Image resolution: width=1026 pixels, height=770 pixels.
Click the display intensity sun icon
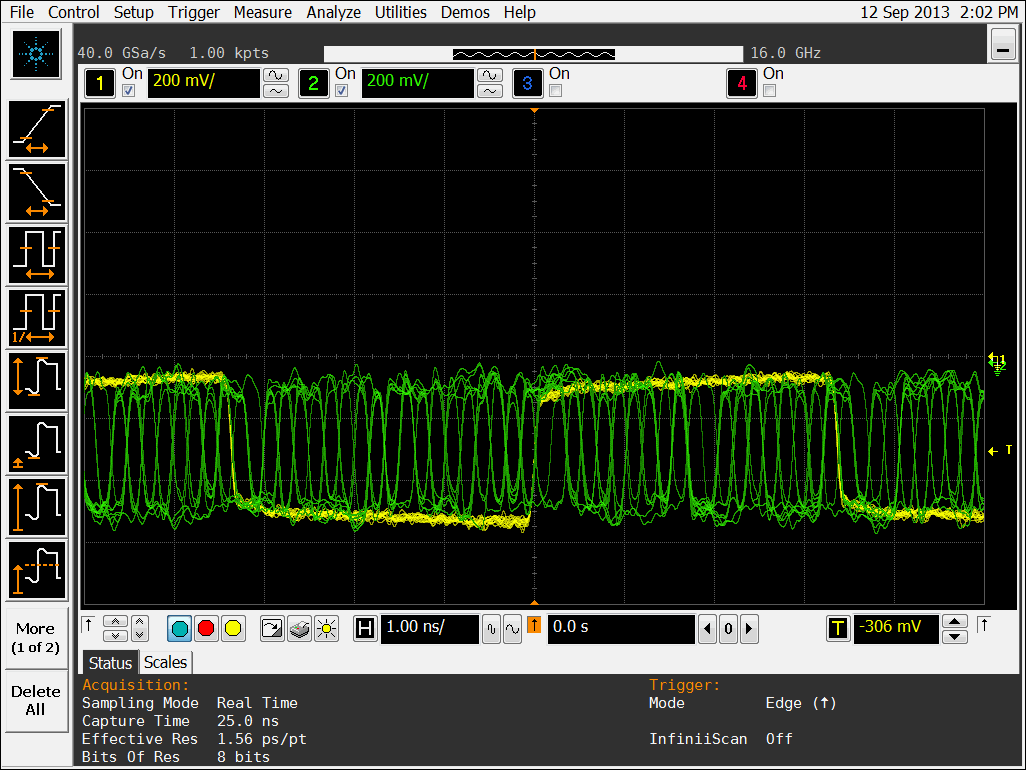326,629
